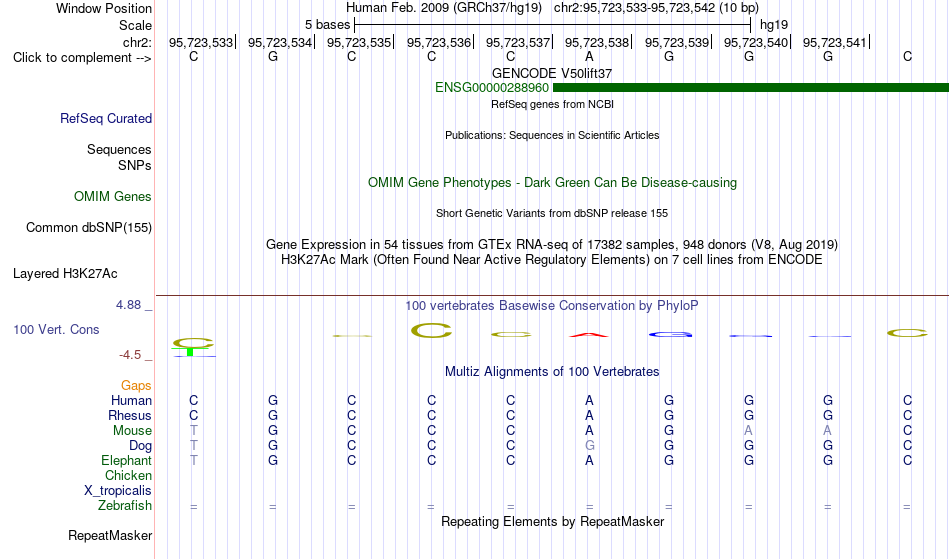This screenshot has height=559, width=950.
Task: Click the Gaps row label
Action: coord(136,386)
